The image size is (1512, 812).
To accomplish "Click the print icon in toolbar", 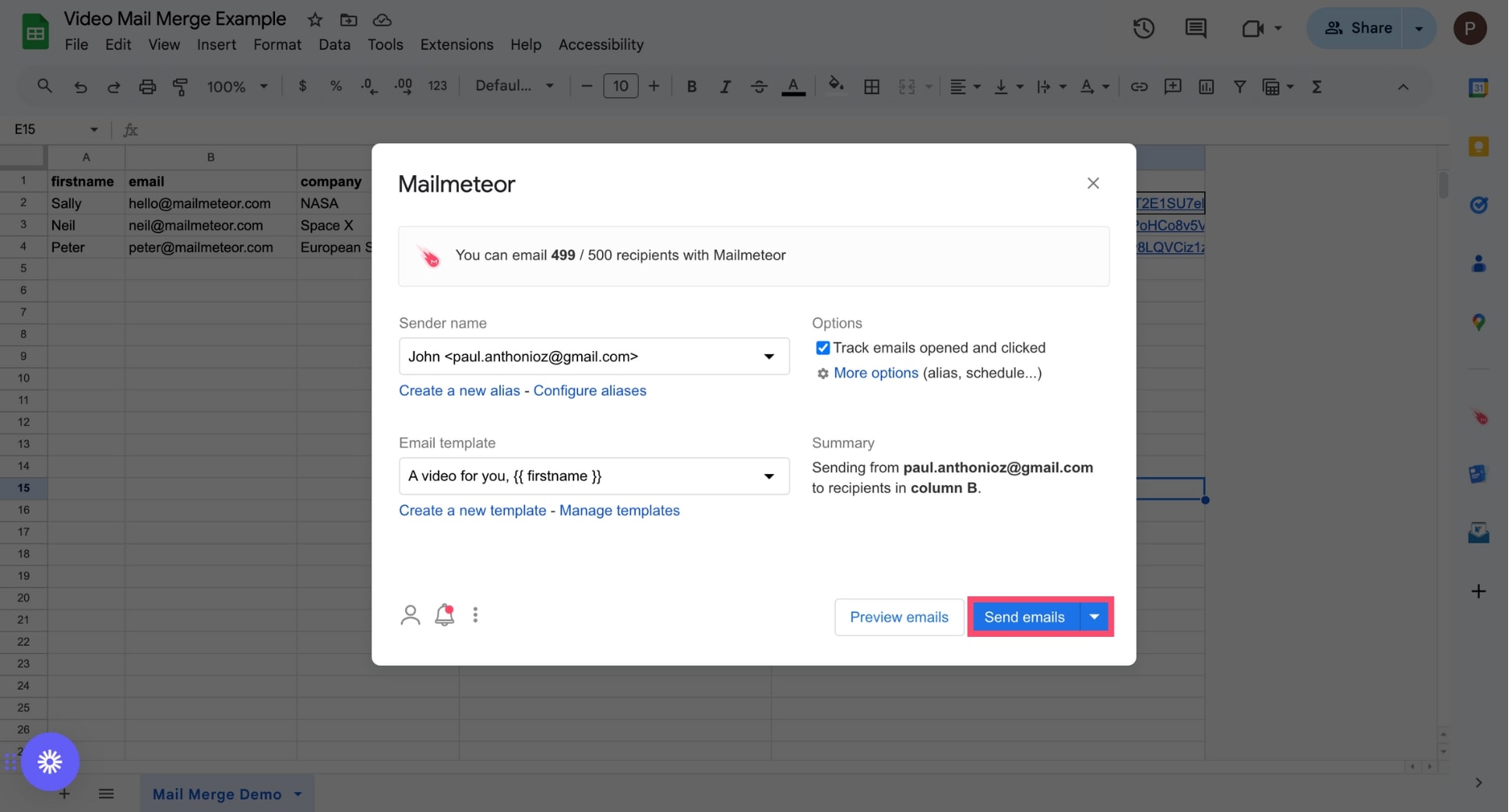I will tap(147, 86).
